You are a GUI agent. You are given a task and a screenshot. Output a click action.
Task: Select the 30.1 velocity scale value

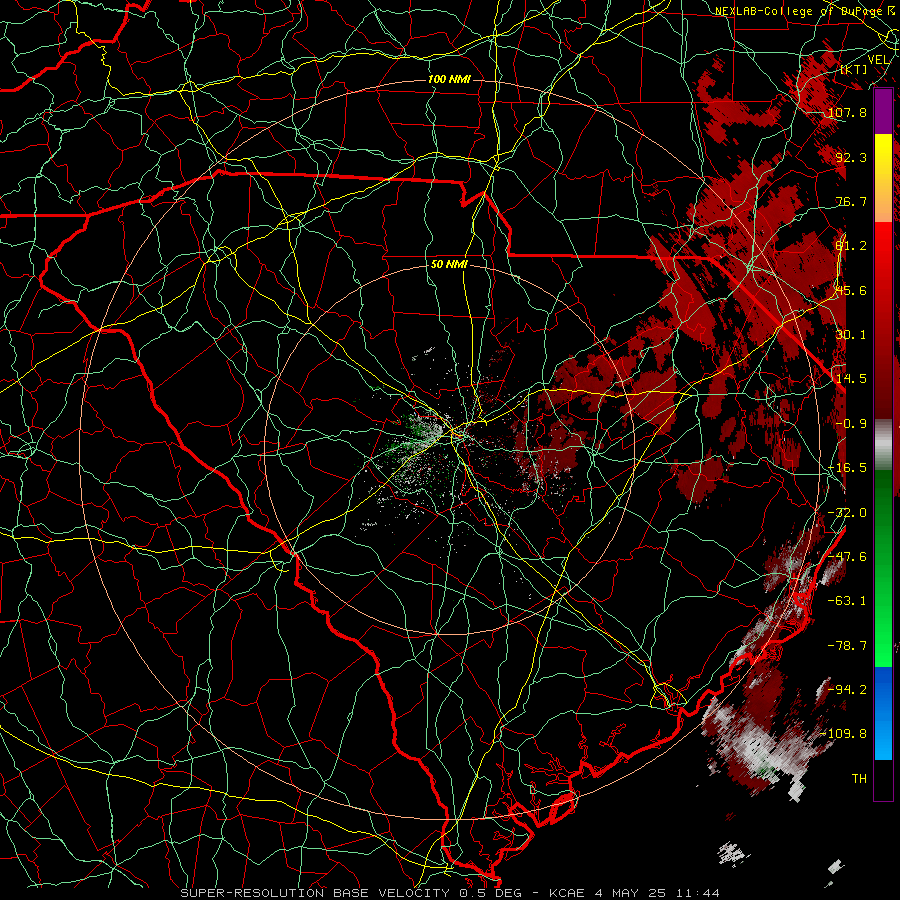(851, 335)
